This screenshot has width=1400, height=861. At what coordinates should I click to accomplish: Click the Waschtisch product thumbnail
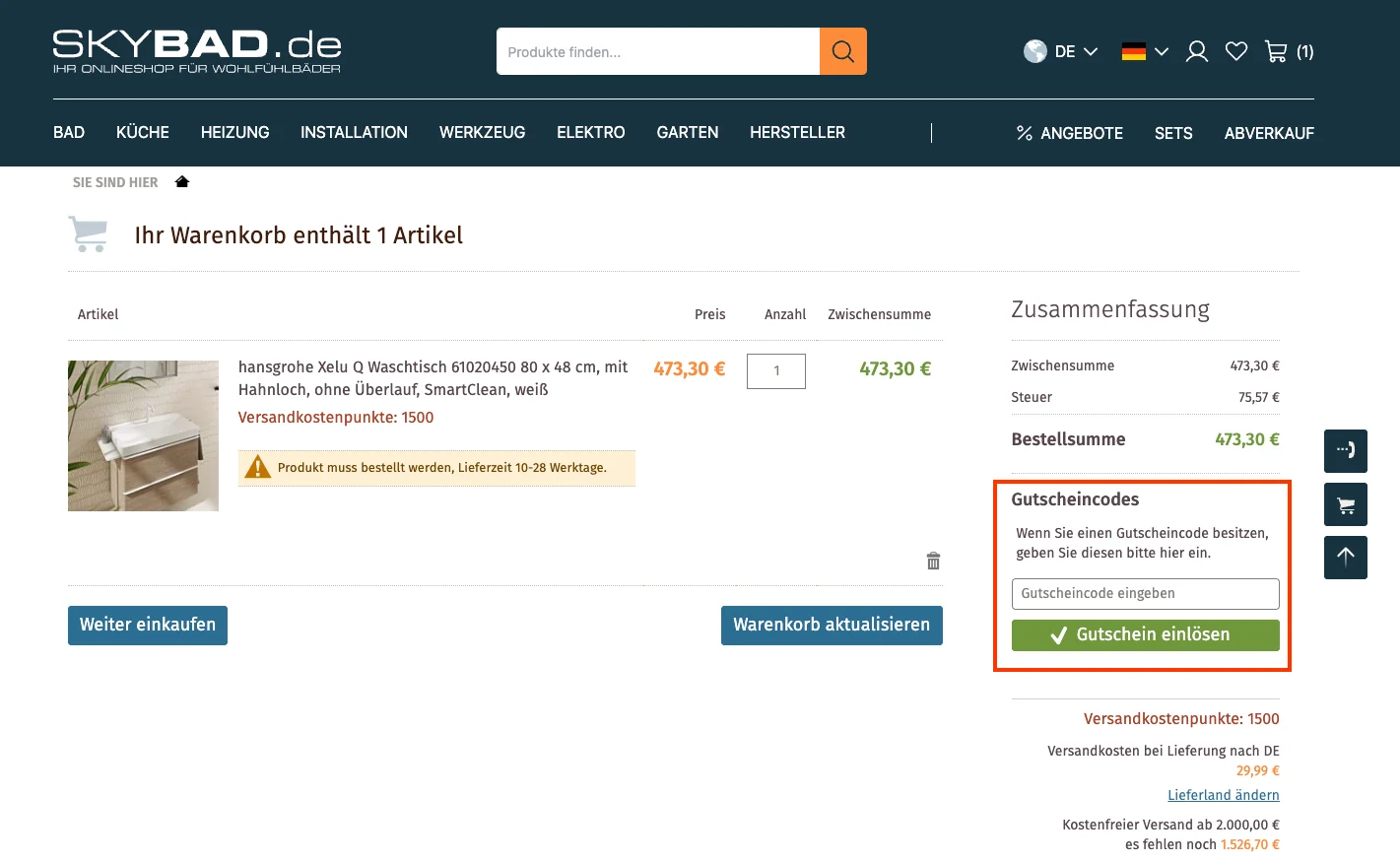[143, 435]
